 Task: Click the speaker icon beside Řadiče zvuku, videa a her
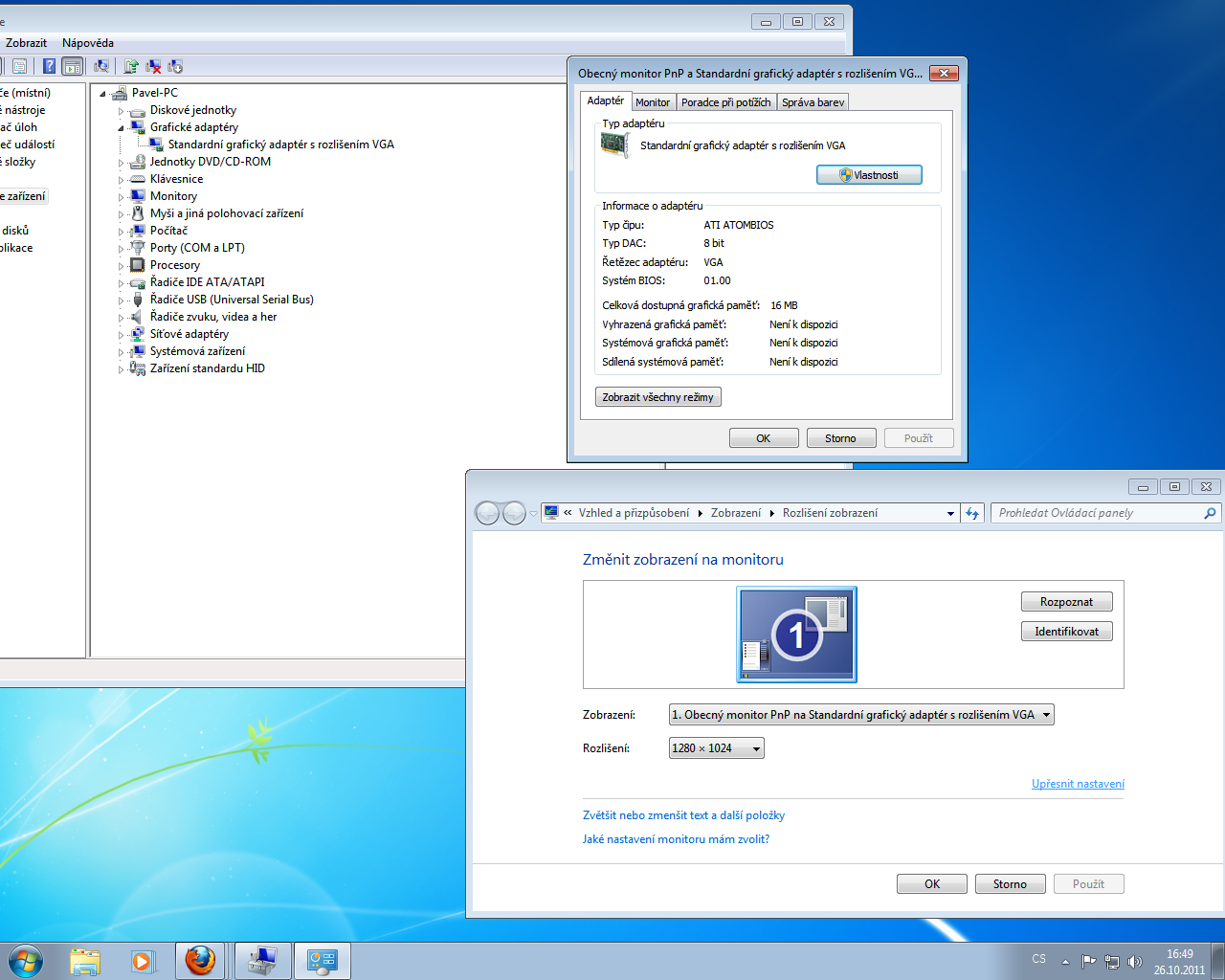[x=138, y=317]
